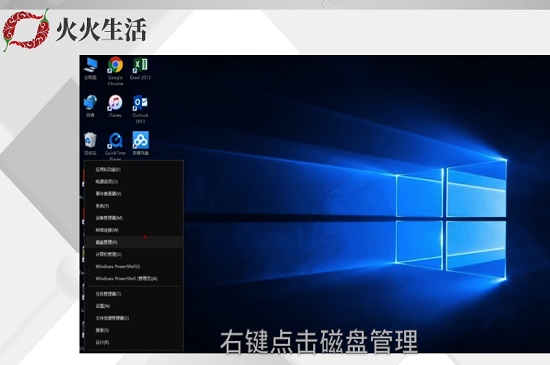550x365 pixels.
Task: Open File Explorer (文件资源管理器) from menu
Action: [134, 318]
